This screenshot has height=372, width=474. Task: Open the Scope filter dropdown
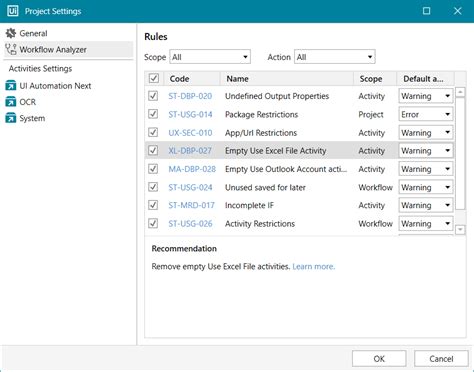click(210, 57)
